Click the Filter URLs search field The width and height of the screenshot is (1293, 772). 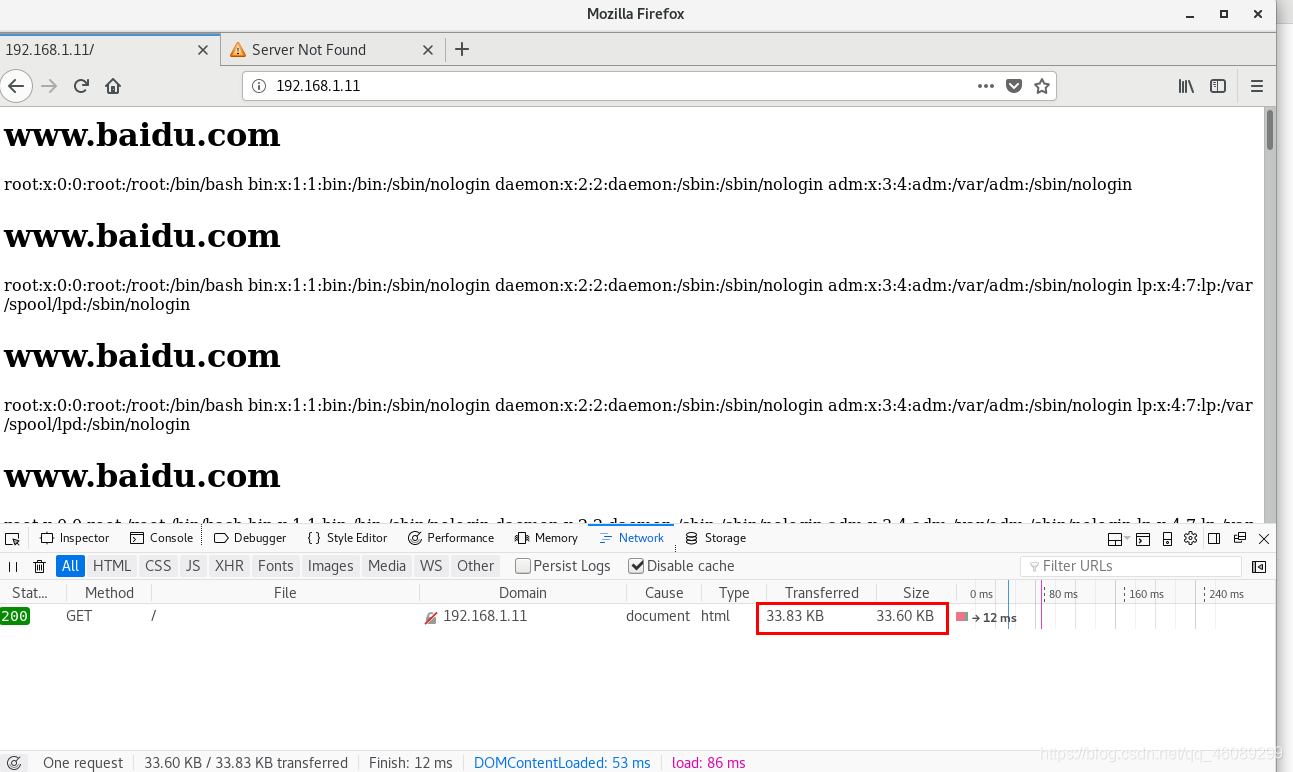(x=1130, y=566)
